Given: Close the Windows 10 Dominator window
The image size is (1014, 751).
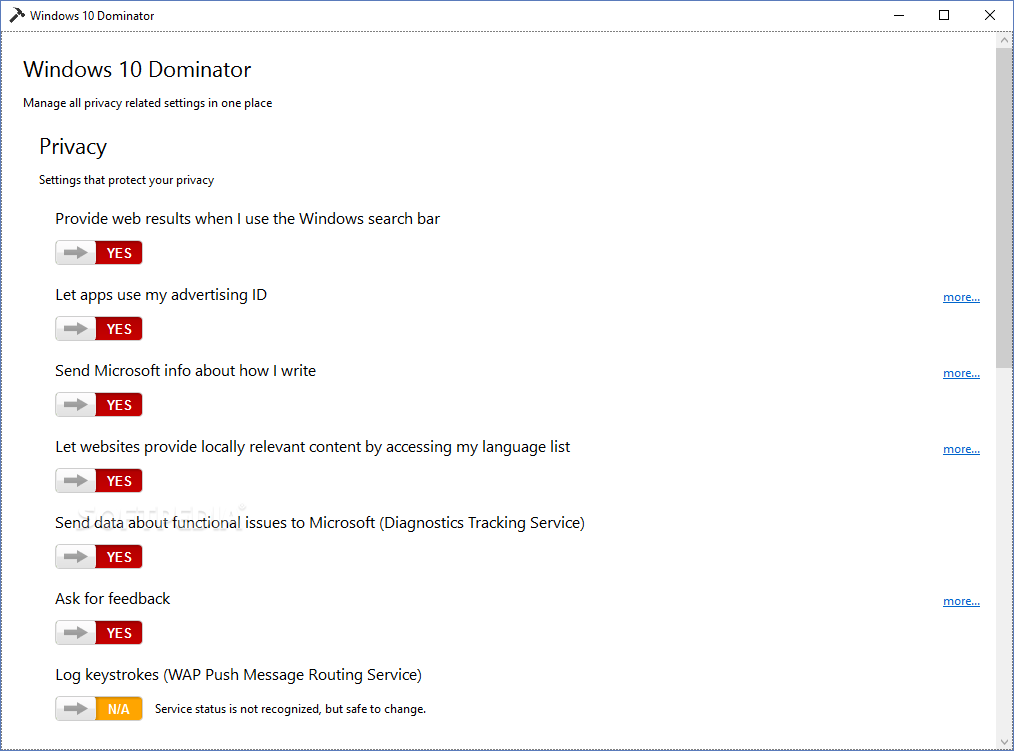Looking at the screenshot, I should [990, 15].
